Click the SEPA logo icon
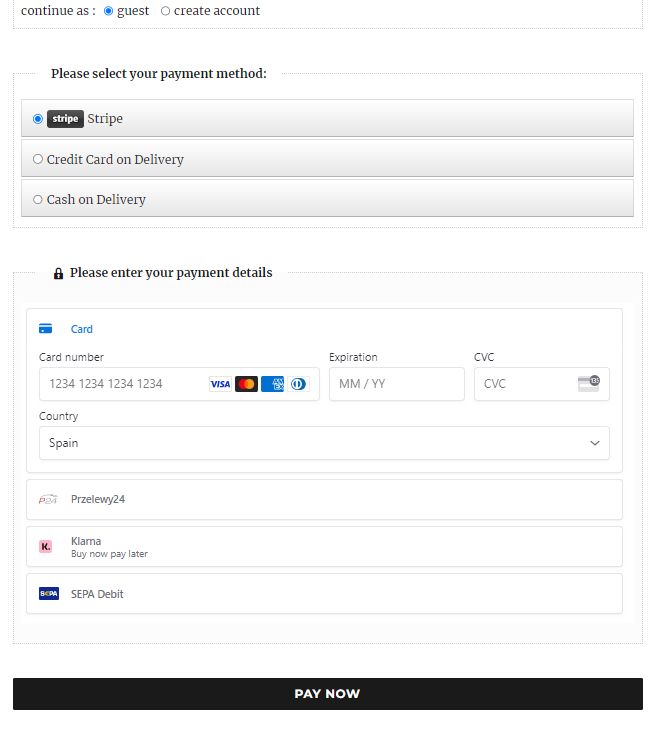This screenshot has height=733, width=666. [x=49, y=594]
